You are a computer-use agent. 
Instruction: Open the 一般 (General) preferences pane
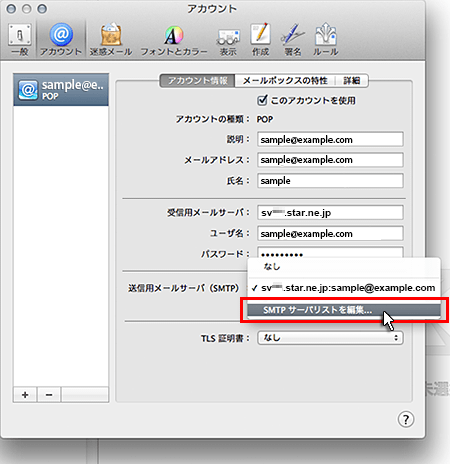pyautogui.click(x=20, y=39)
